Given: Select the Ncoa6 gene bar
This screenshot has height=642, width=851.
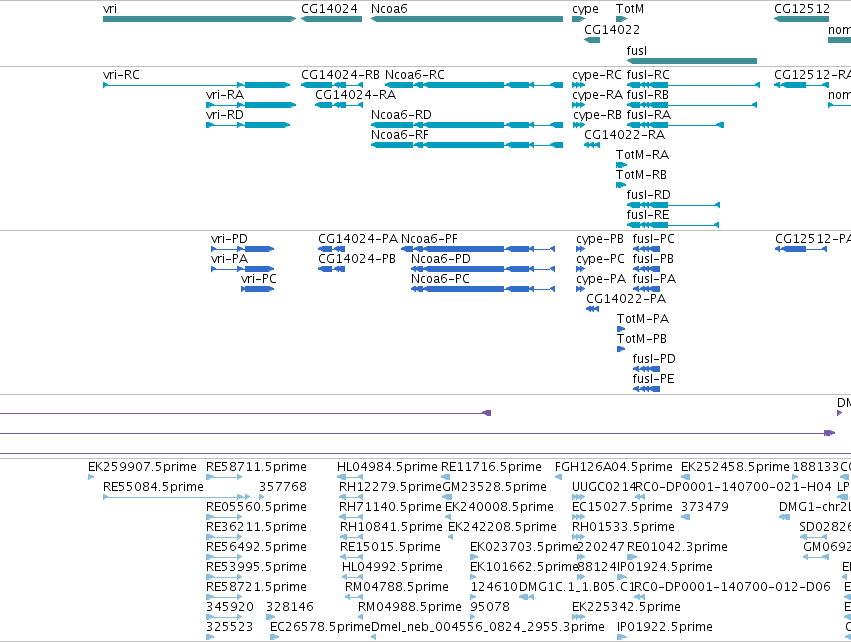Looking at the screenshot, I should [x=467, y=19].
